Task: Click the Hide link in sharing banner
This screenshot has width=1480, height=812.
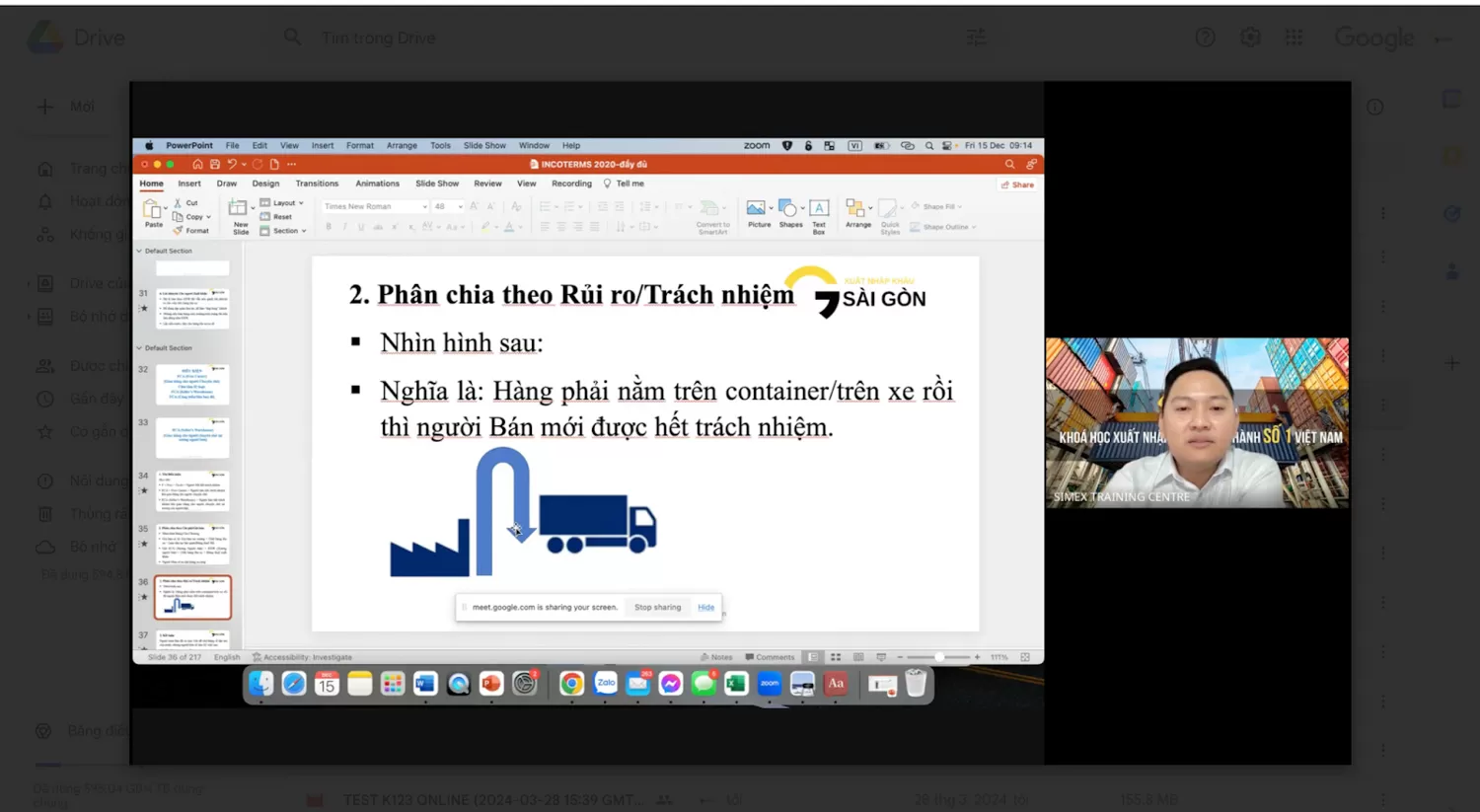Action: point(705,608)
